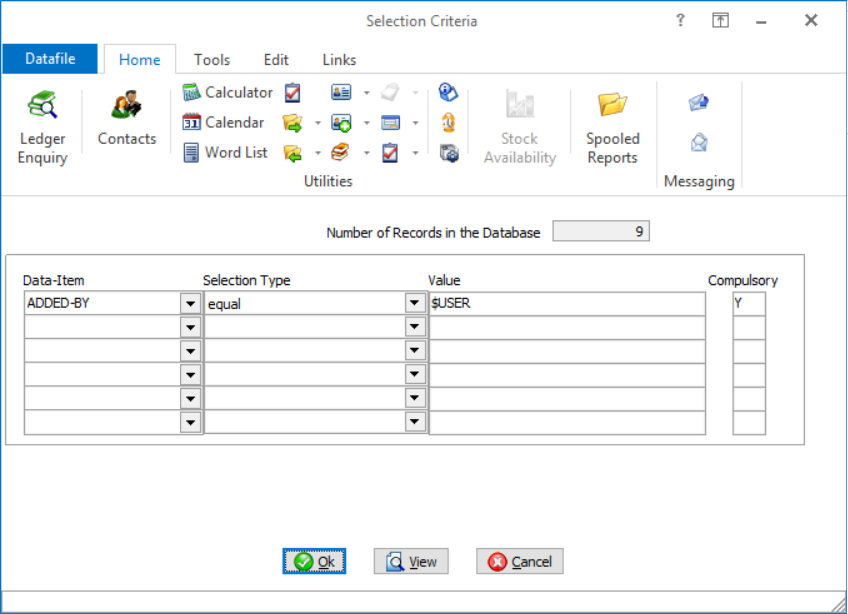Click the open envelope Messaging icon
The image size is (848, 614).
click(699, 143)
